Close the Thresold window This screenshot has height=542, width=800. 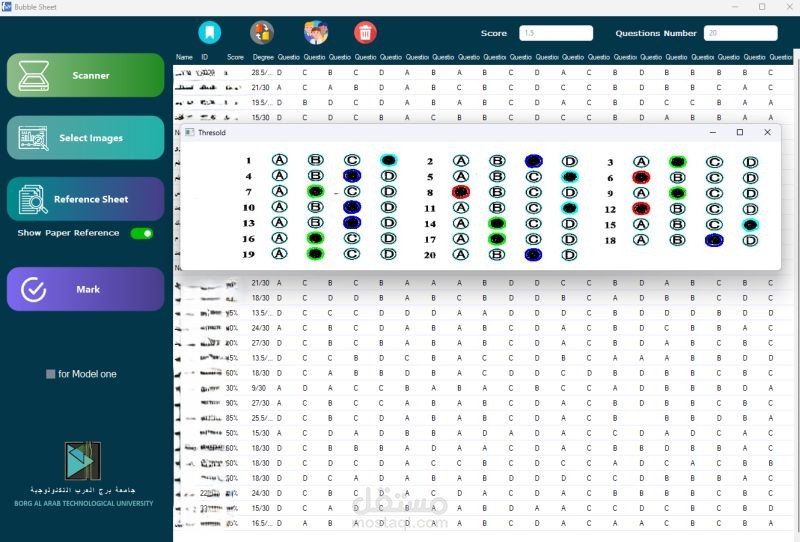coord(767,132)
